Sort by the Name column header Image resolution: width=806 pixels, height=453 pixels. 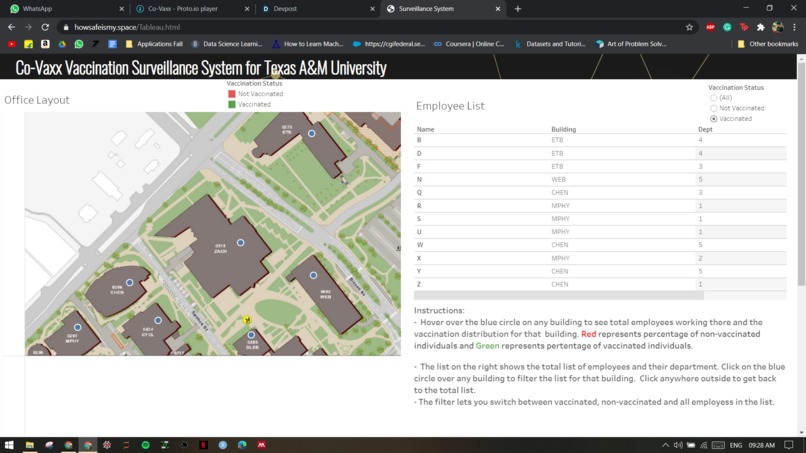tap(426, 130)
